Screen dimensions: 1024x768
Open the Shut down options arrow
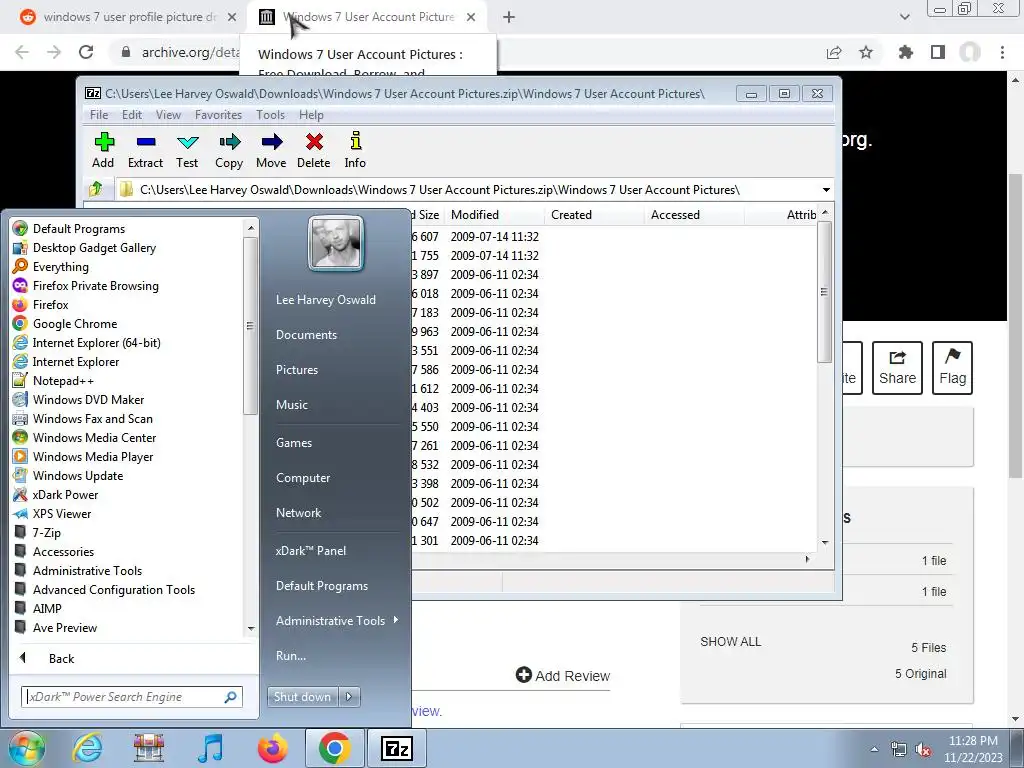349,696
